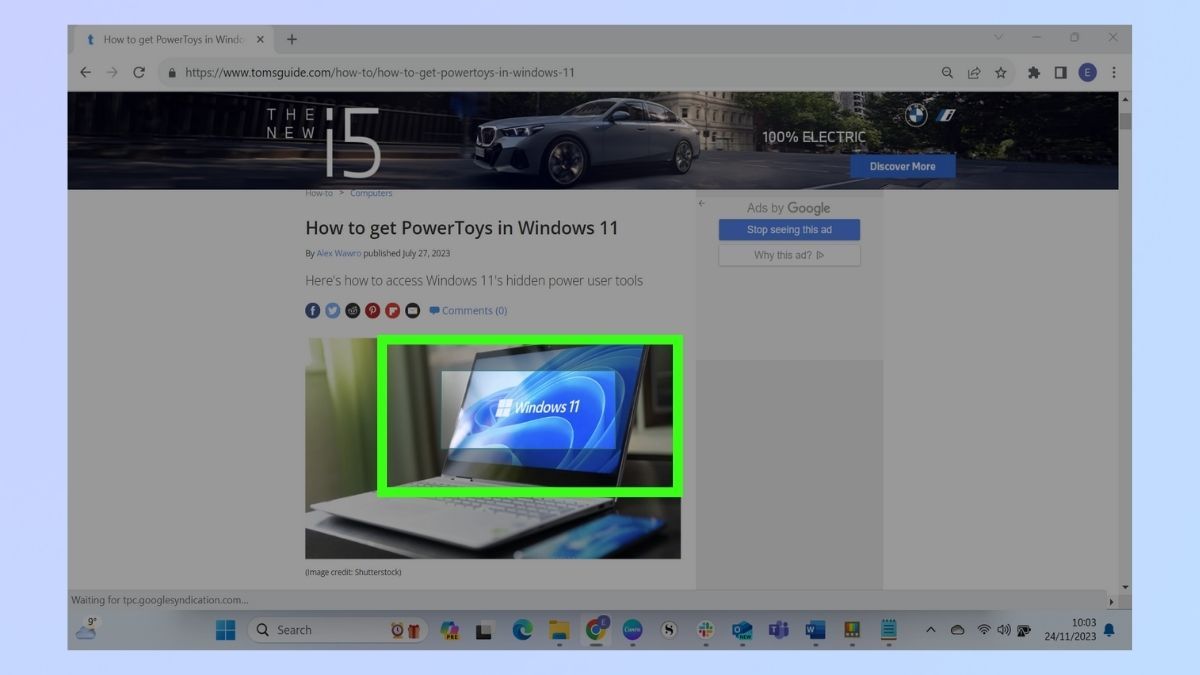Email the article using the envelope icon
The image size is (1200, 675).
(412, 311)
